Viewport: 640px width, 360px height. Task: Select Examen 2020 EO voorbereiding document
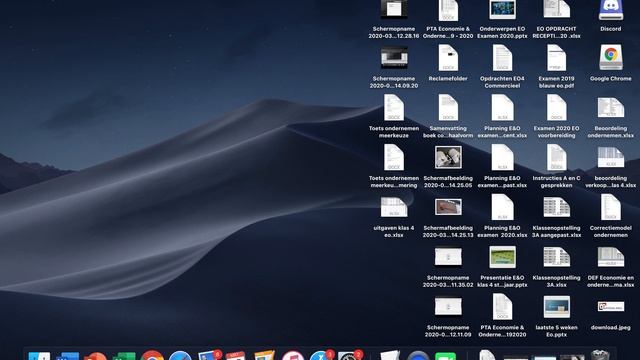point(556,108)
